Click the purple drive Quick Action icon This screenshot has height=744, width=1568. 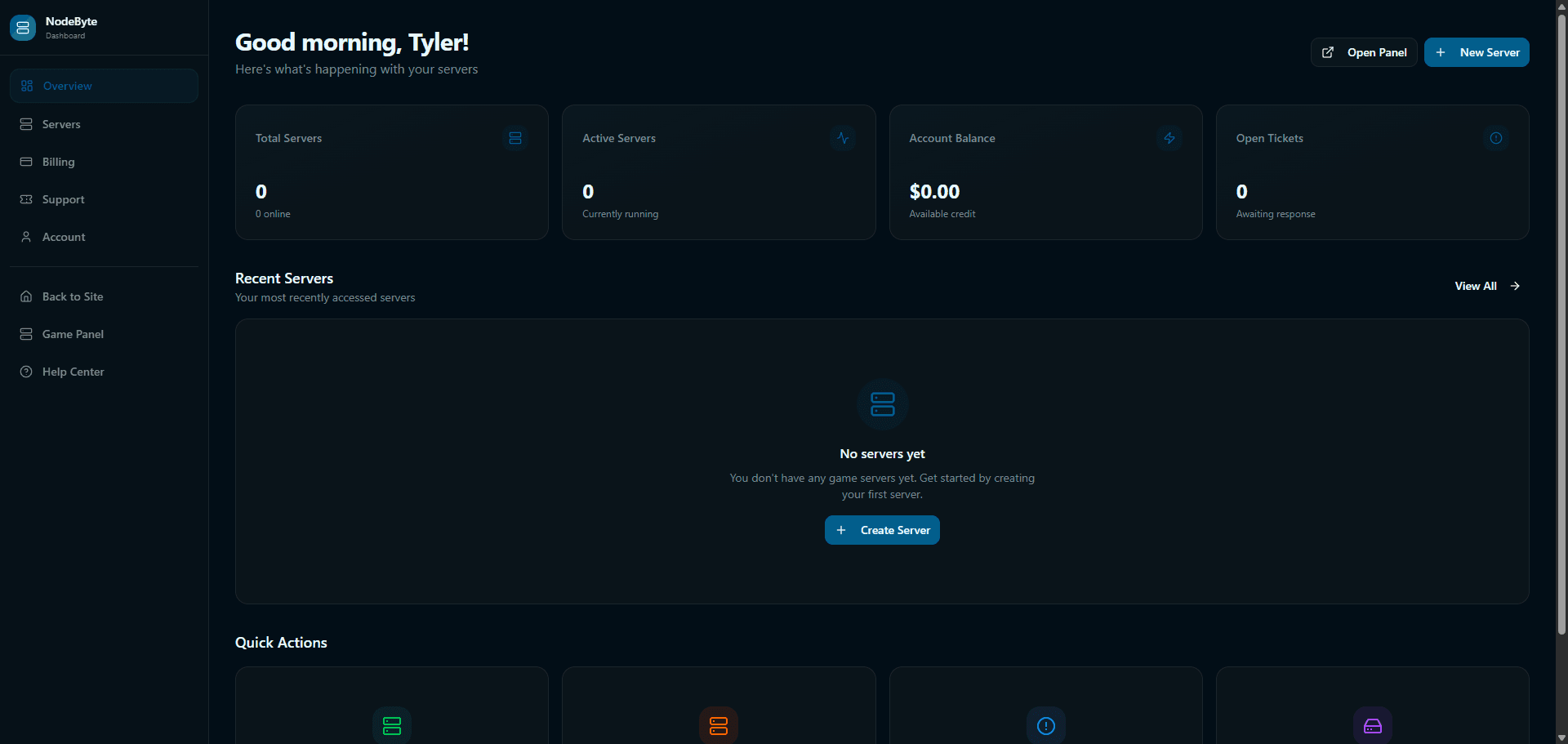(x=1373, y=725)
